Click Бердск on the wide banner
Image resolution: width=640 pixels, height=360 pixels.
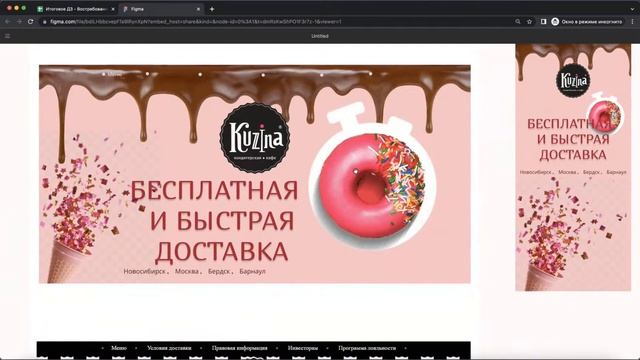coord(220,271)
